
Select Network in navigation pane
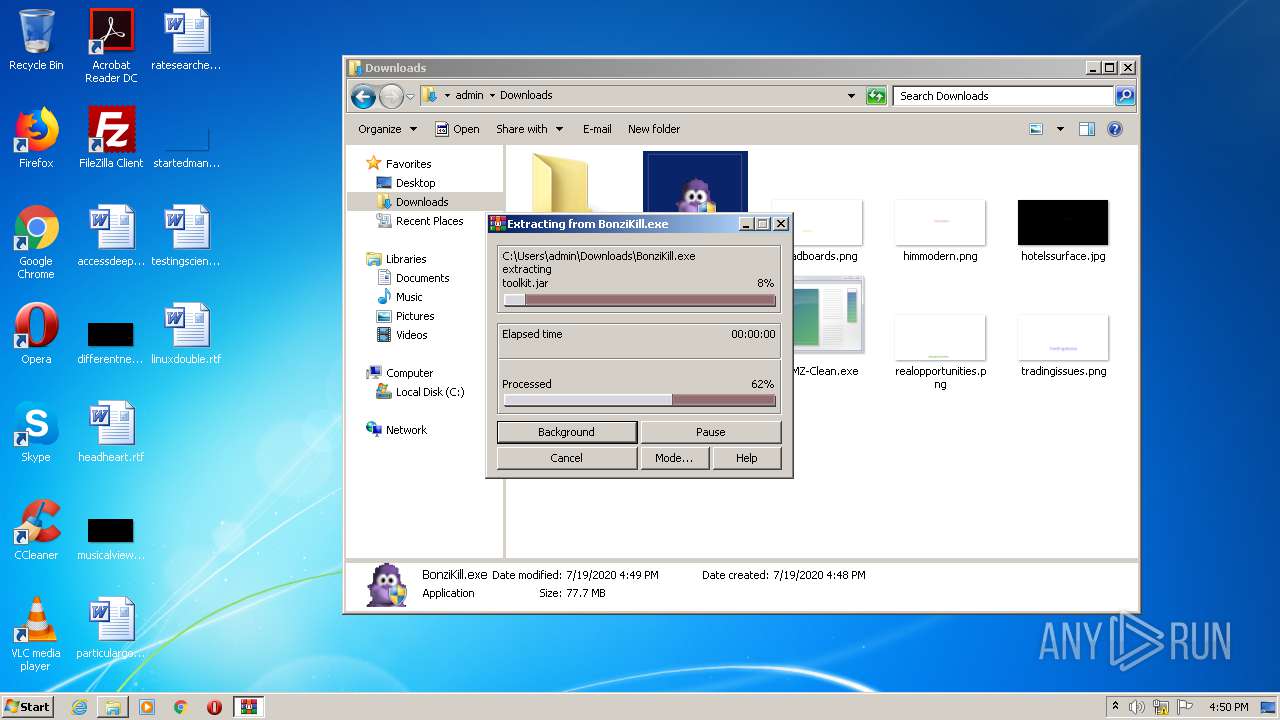point(397,430)
